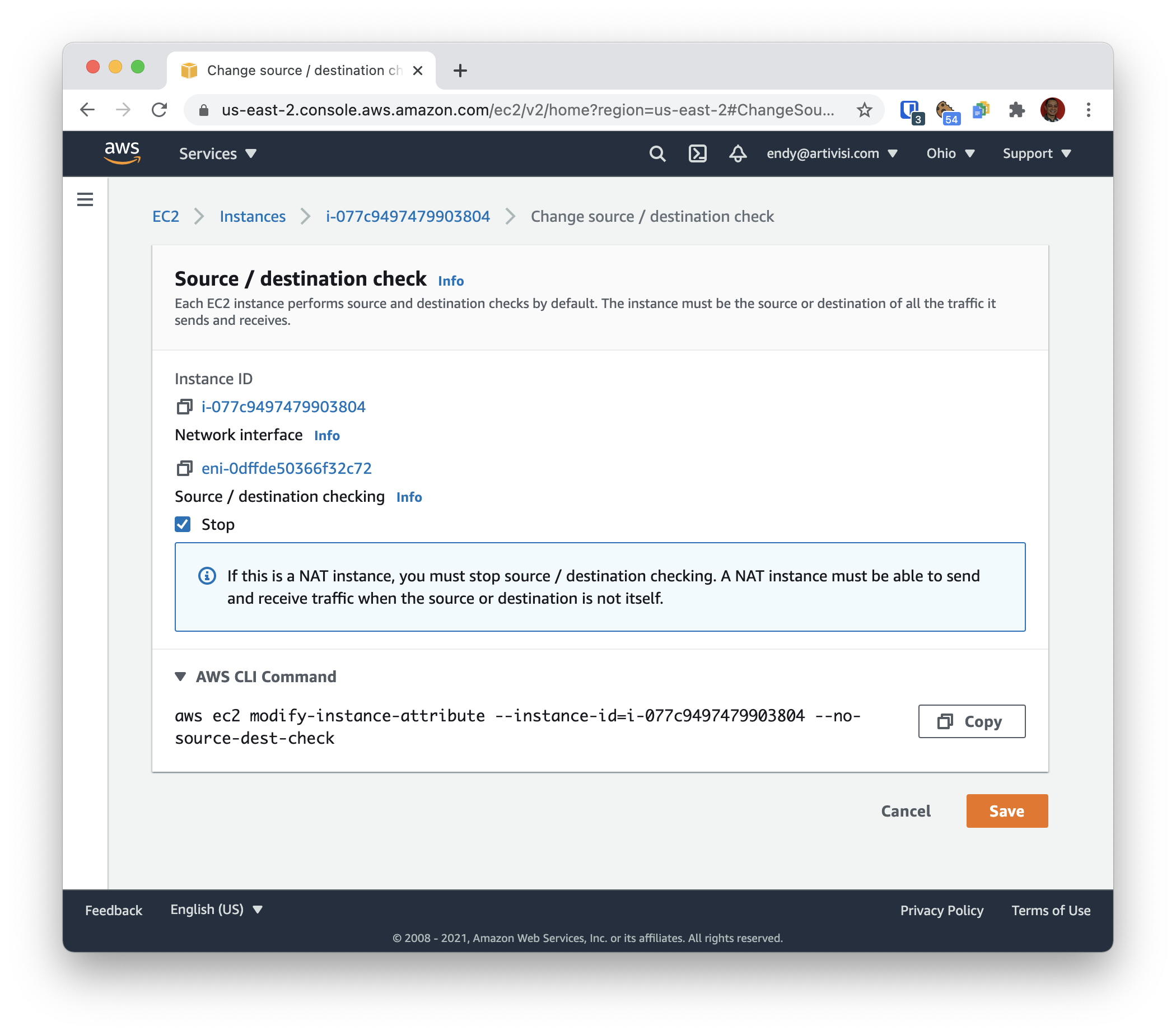Click the Feedback link in the footer
1176x1035 pixels.
click(113, 910)
